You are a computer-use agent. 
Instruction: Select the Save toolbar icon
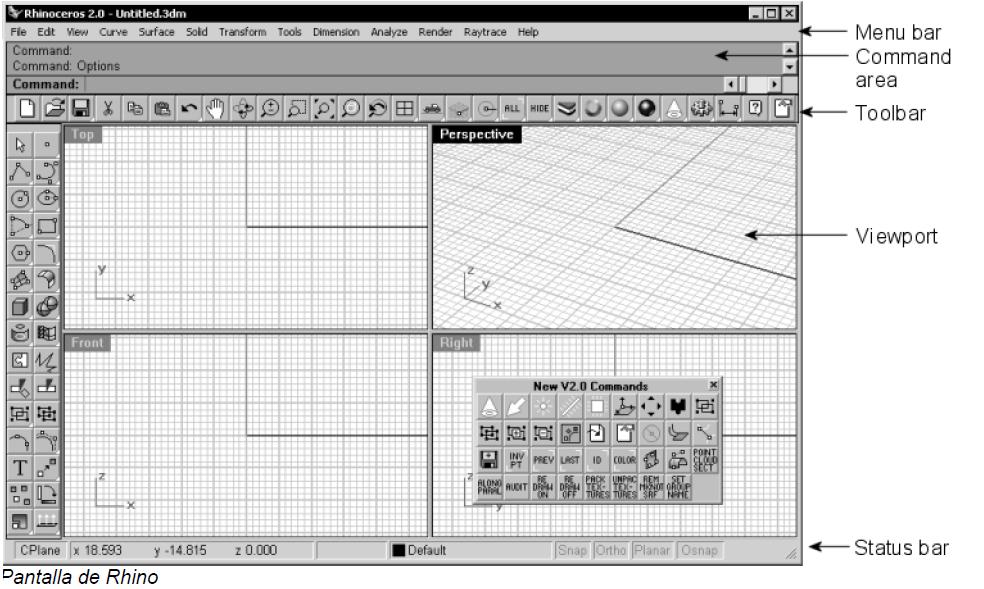[x=81, y=110]
